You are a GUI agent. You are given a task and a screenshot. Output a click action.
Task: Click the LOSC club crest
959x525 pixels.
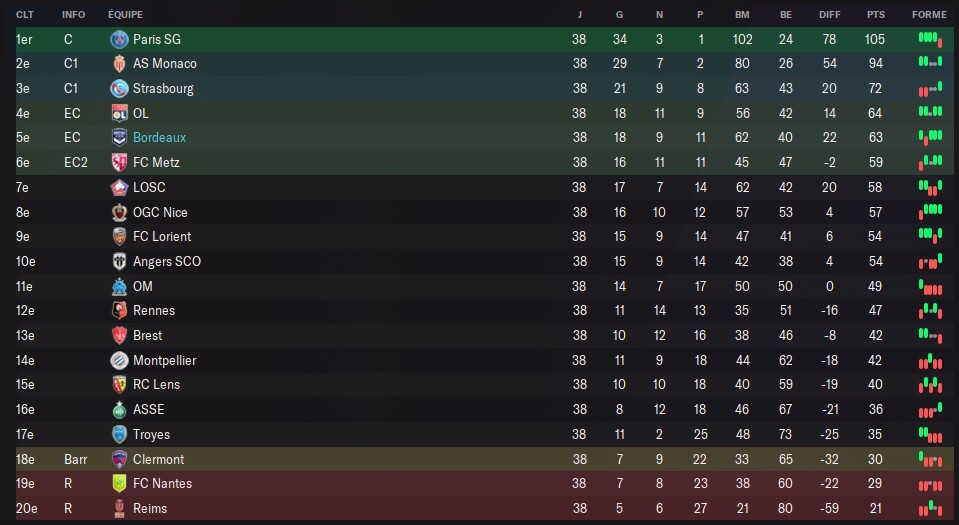(119, 187)
